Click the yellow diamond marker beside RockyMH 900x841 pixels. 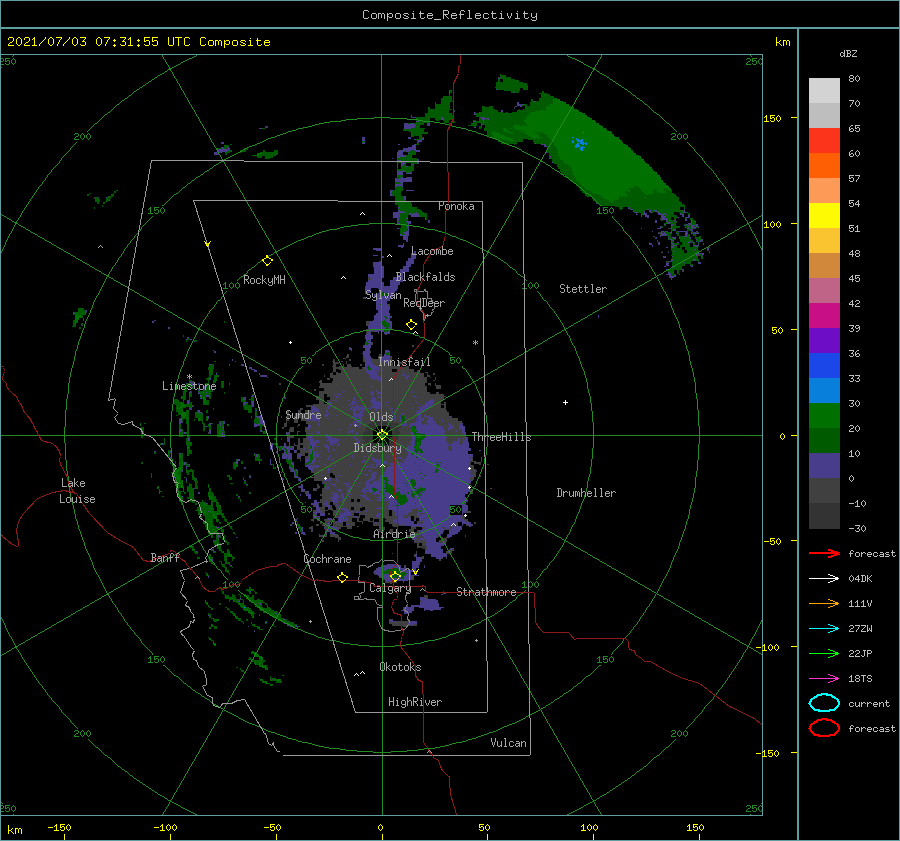tap(267, 261)
